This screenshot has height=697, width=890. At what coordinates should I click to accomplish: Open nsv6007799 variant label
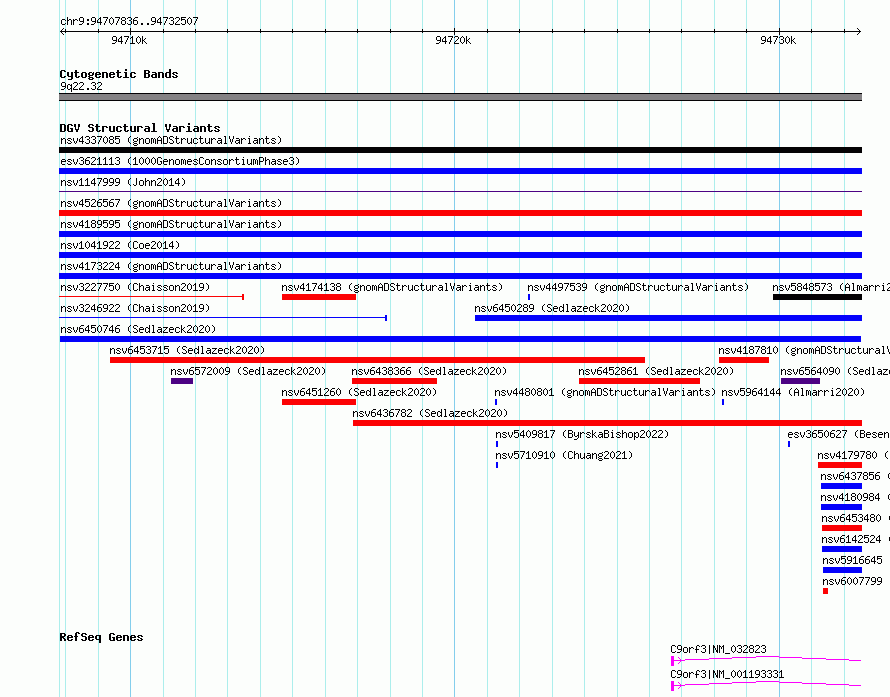click(x=853, y=581)
